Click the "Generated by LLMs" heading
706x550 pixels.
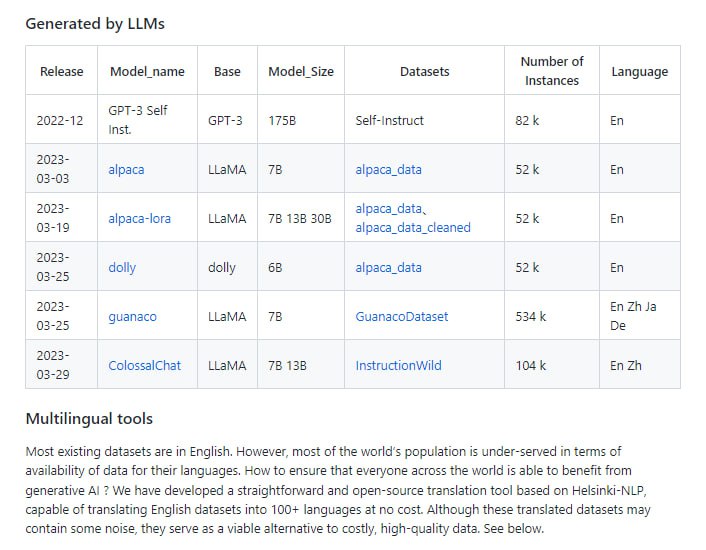[x=95, y=23]
